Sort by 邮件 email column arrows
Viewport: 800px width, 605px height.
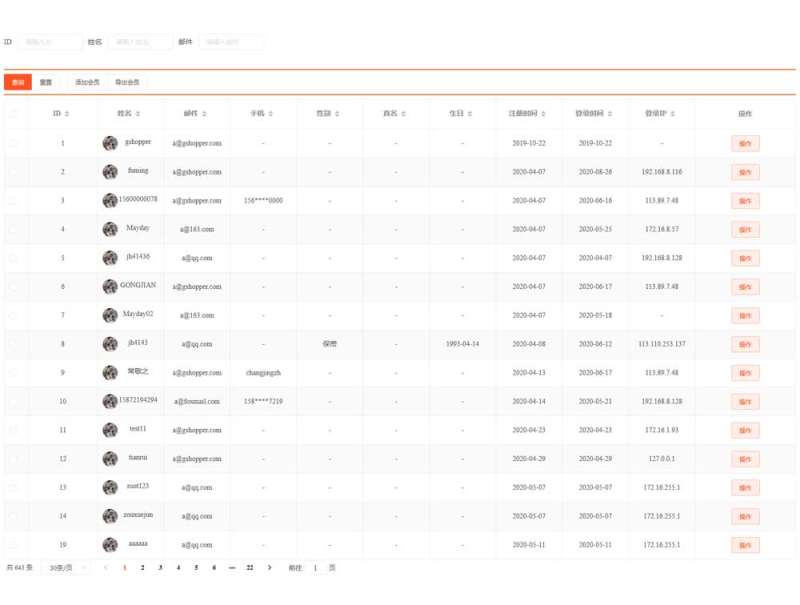coord(204,114)
